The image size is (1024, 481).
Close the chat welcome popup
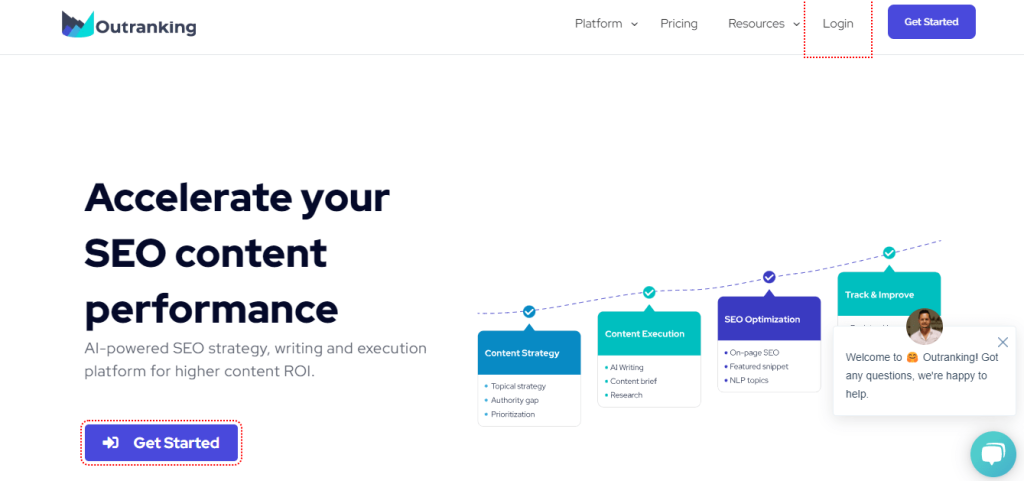[1003, 342]
